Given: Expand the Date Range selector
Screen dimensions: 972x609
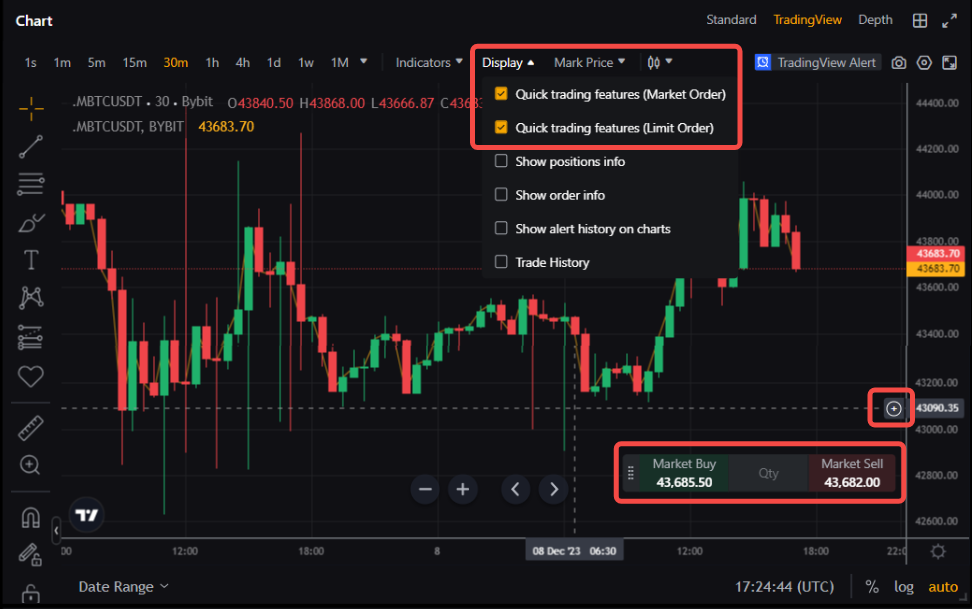Looking at the screenshot, I should point(123,587).
